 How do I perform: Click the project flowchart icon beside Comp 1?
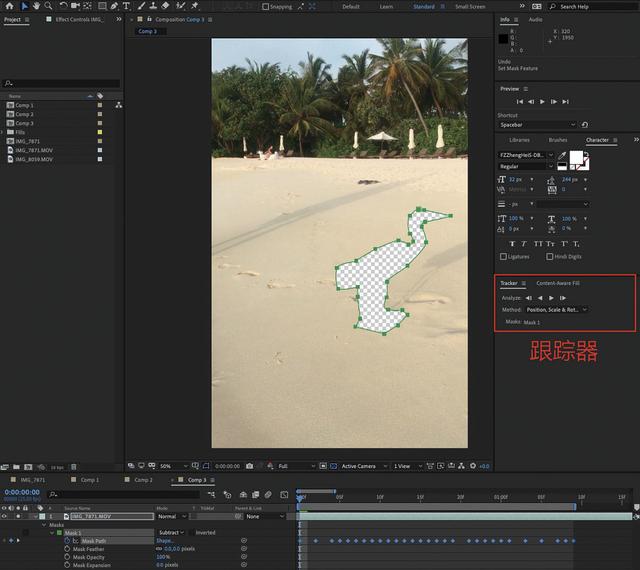pos(118,105)
